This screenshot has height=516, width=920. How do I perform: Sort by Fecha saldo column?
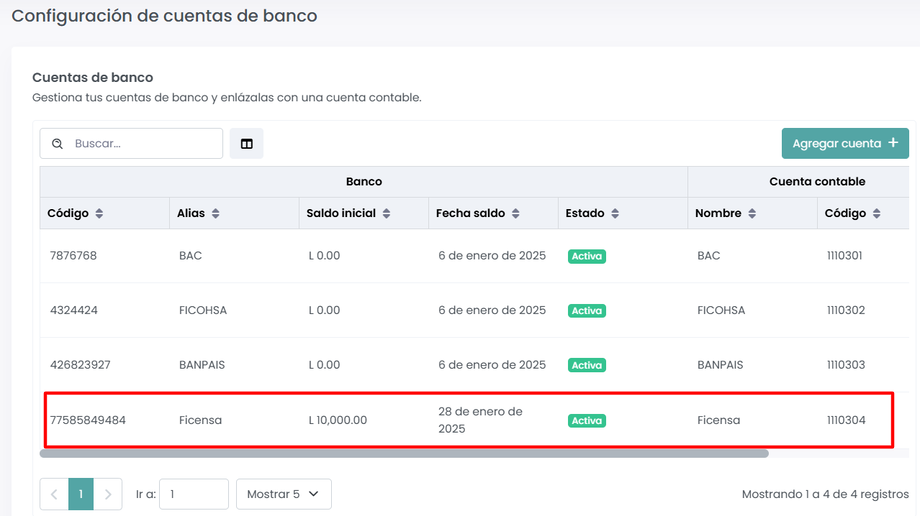coord(516,214)
